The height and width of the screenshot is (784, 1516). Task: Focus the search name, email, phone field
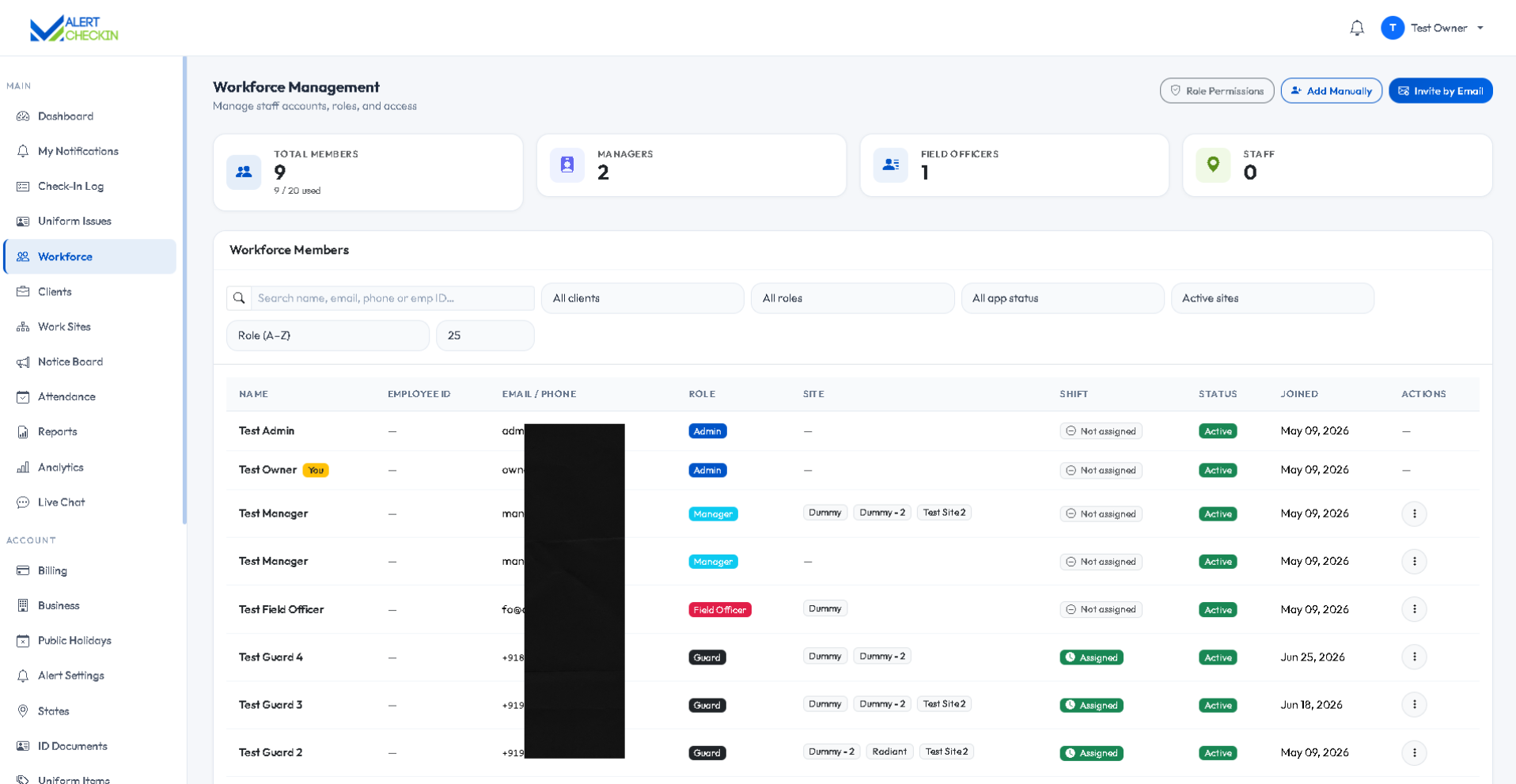pos(392,298)
